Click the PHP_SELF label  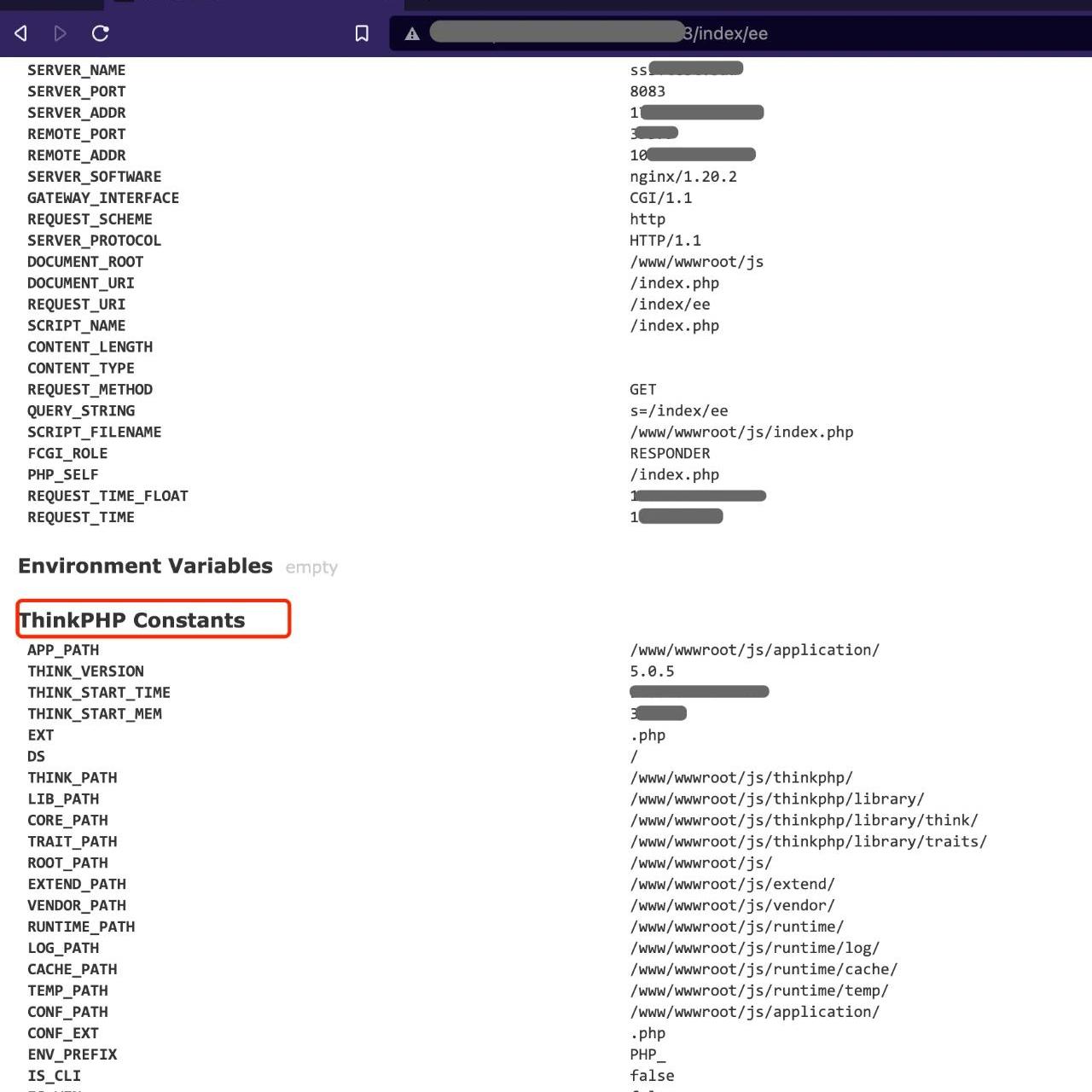pos(63,475)
